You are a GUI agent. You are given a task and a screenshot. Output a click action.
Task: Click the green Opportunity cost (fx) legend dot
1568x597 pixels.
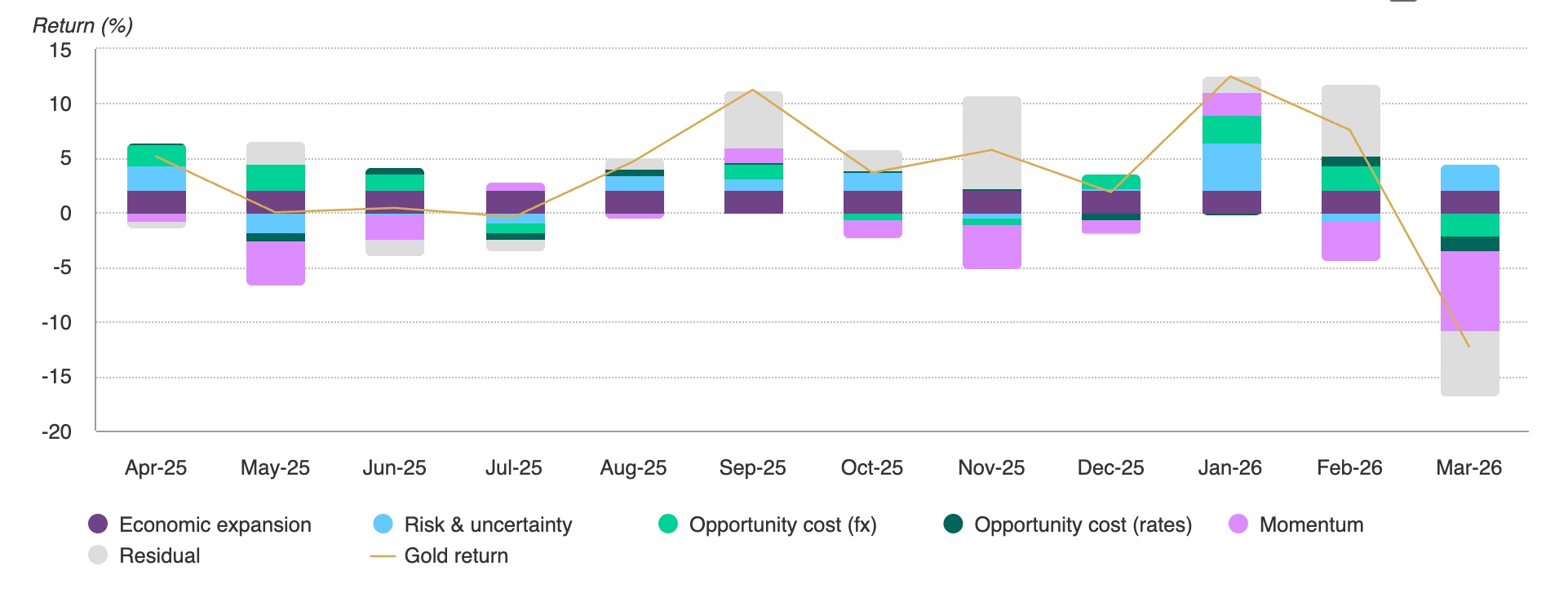tap(668, 524)
